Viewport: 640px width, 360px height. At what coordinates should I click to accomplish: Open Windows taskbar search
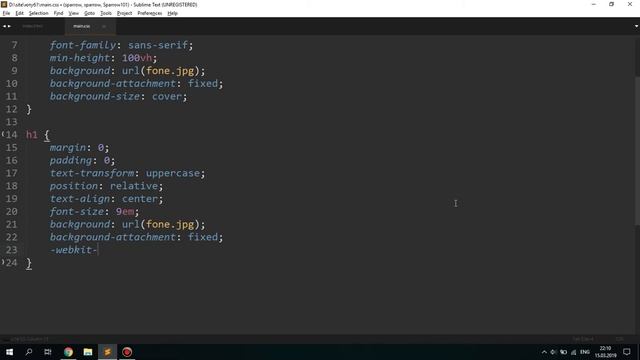click(x=29, y=352)
